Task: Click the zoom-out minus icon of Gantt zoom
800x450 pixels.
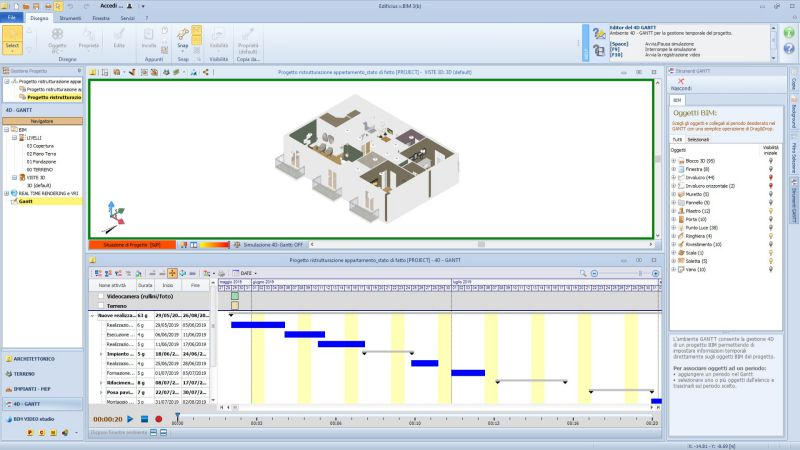Action: pos(594,273)
